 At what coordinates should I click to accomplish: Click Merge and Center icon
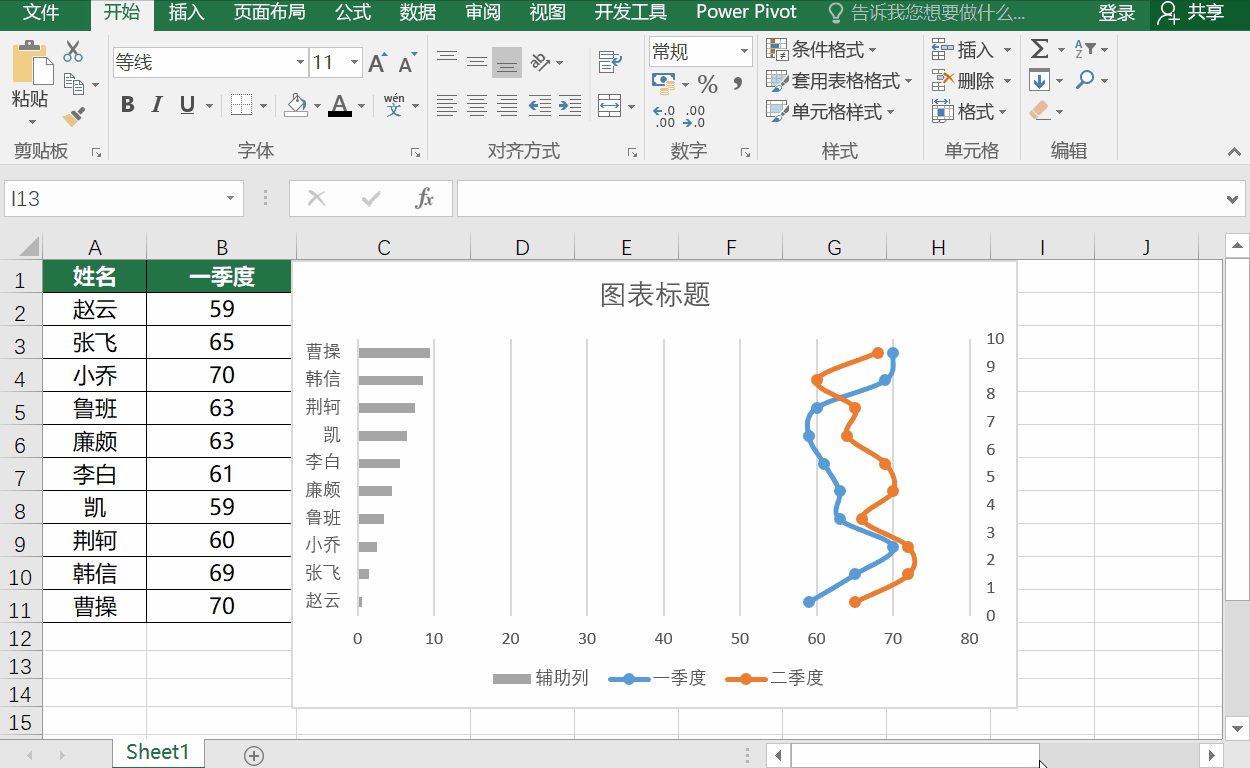[609, 104]
